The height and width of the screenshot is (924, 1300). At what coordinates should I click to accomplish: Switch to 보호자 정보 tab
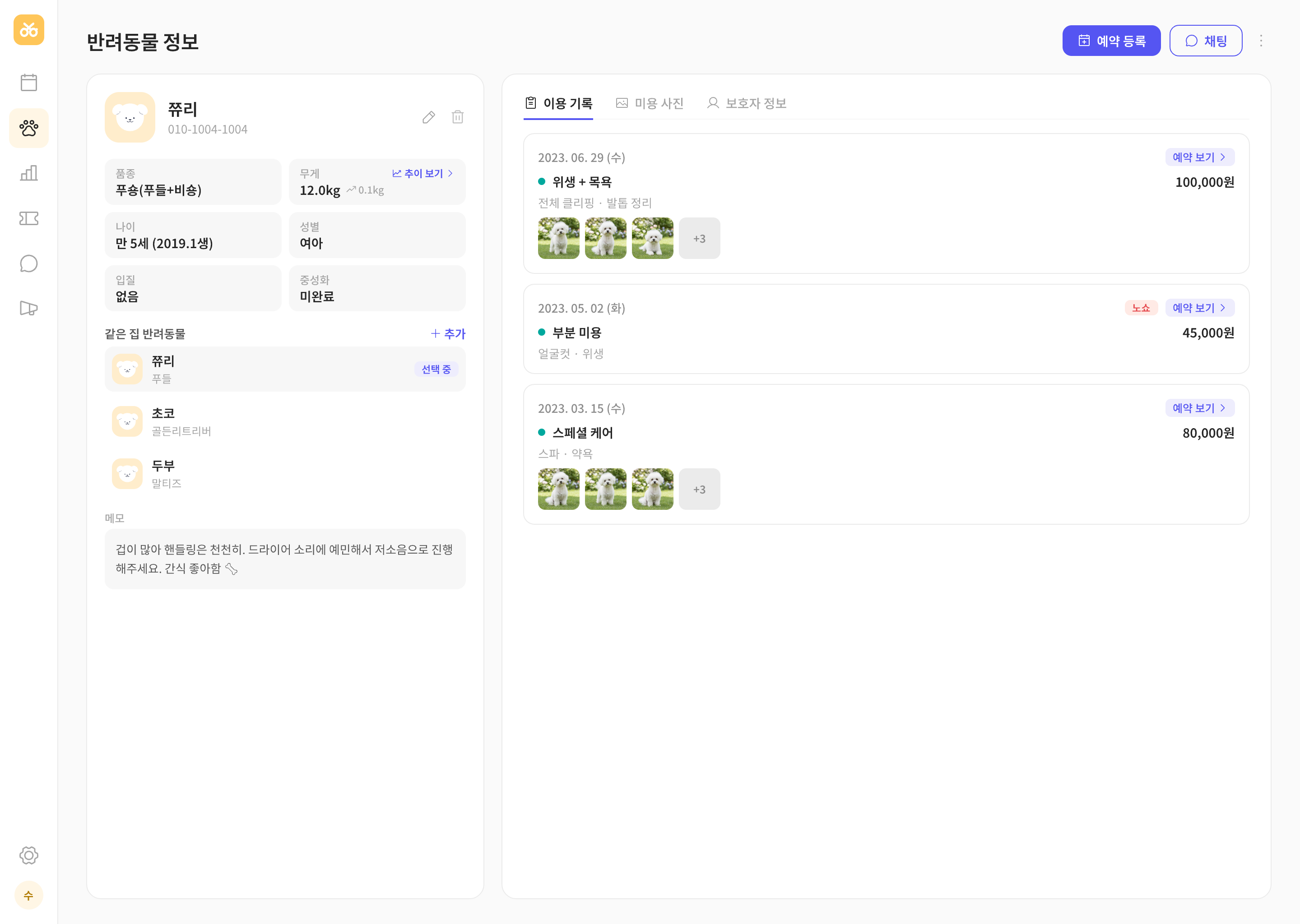click(747, 104)
